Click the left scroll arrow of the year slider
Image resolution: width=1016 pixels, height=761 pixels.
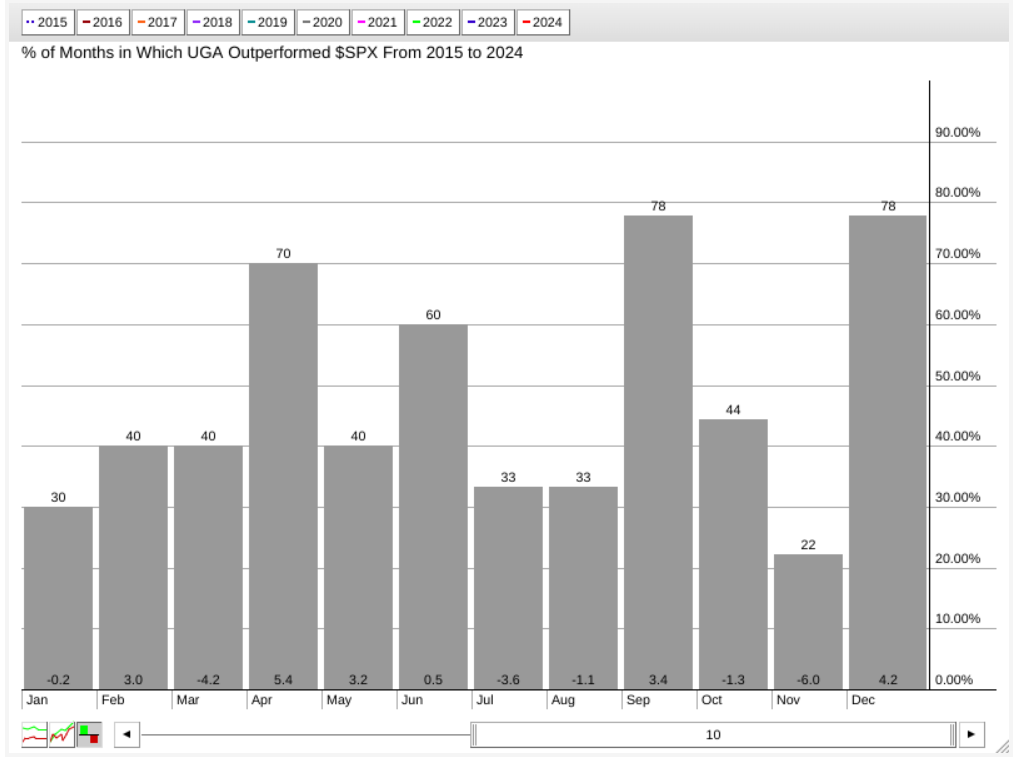(x=126, y=735)
